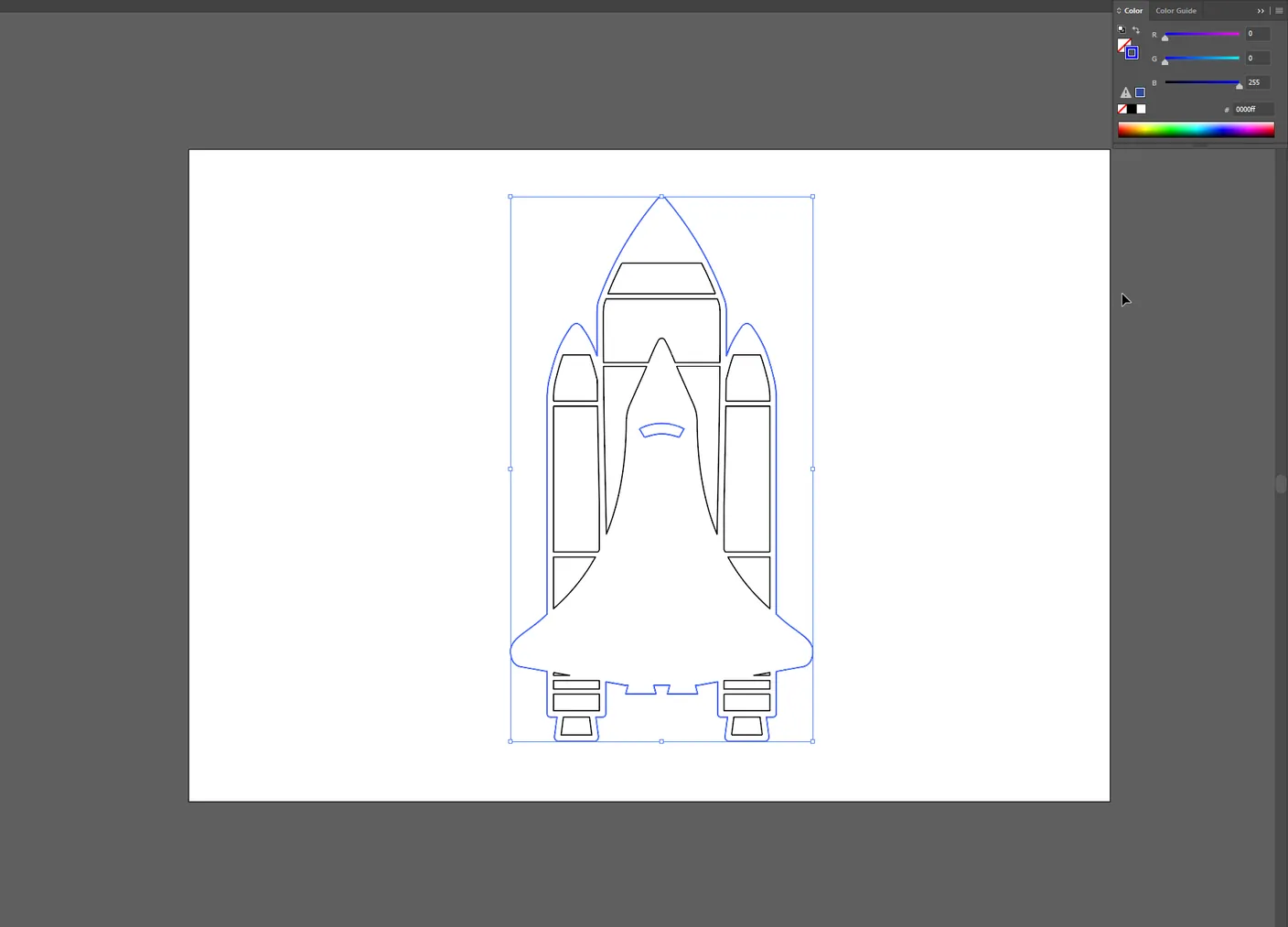Click the hex color field 0000ff
Viewport: 1288px width, 927px height.
click(x=1252, y=109)
